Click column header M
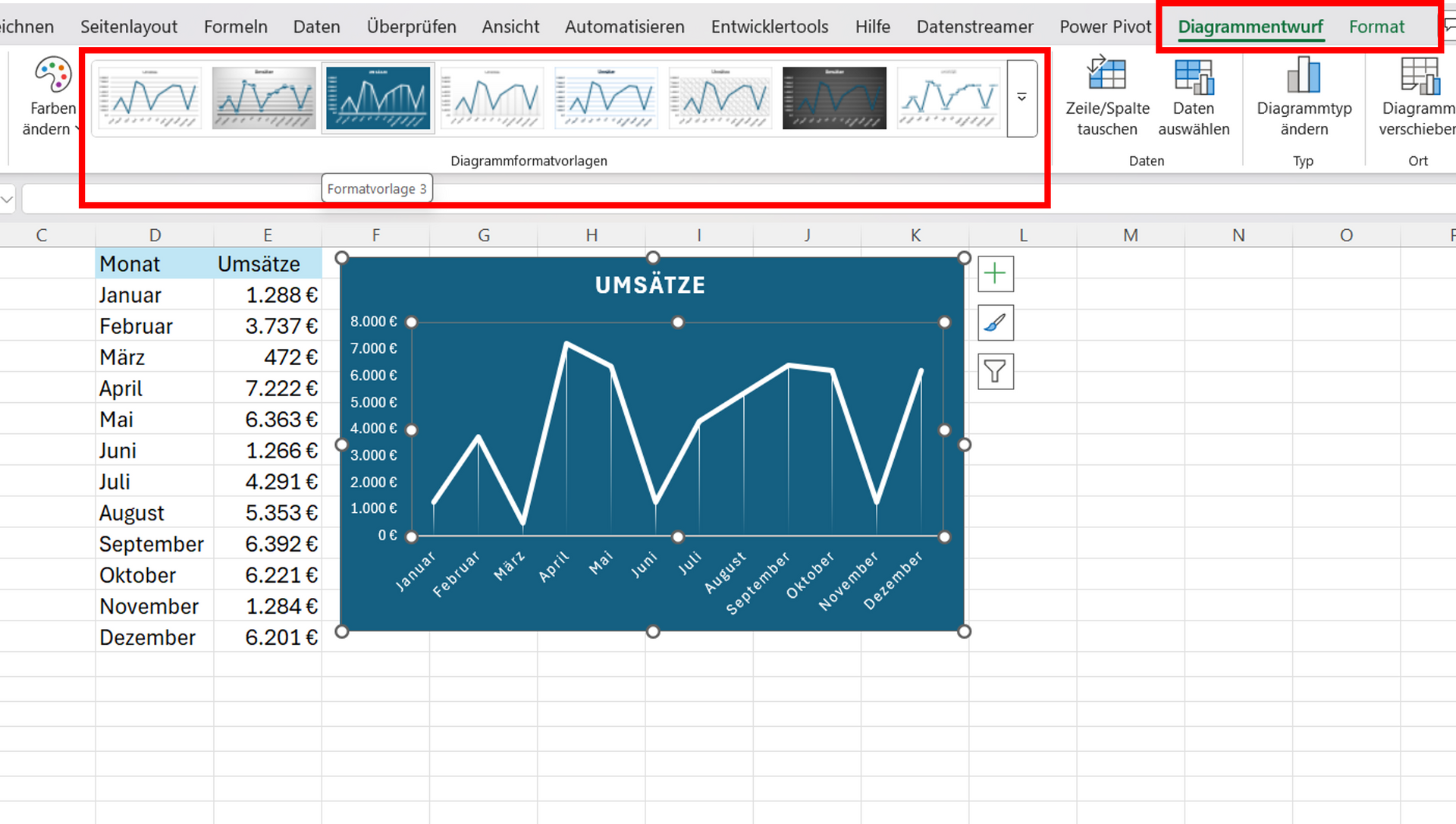1456x824 pixels. (x=1130, y=235)
